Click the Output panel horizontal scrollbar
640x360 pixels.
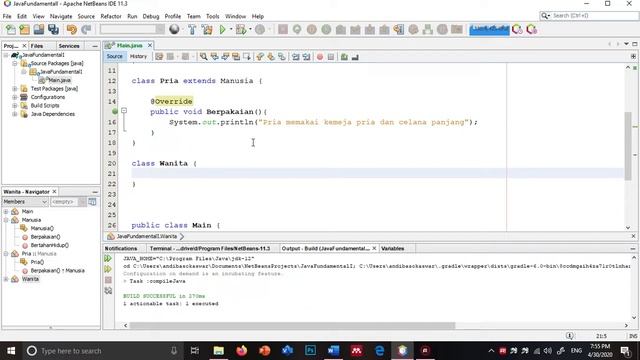click(x=292, y=325)
